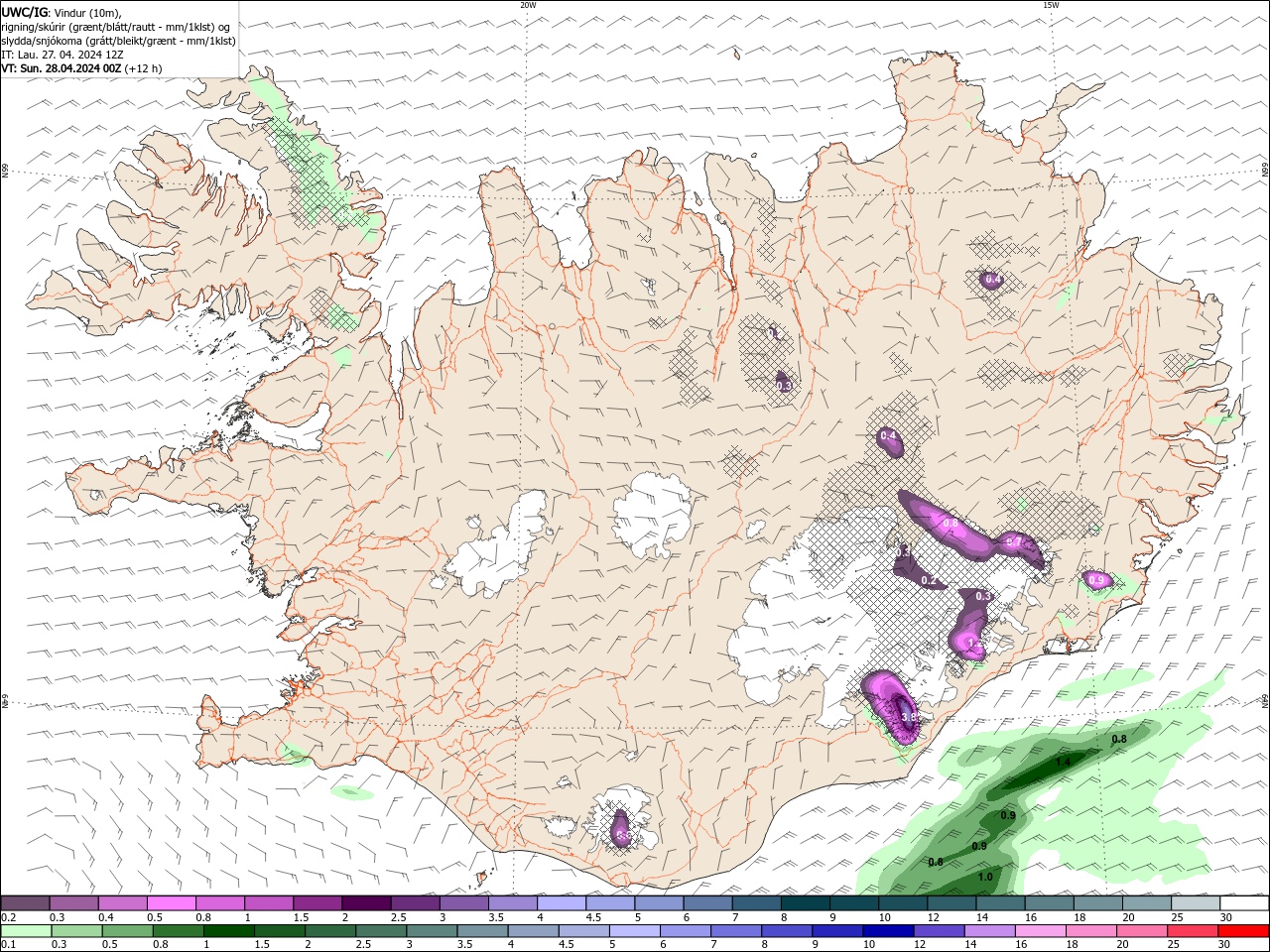Pick the white swatch labeled 30 in the top row

click(1244, 903)
